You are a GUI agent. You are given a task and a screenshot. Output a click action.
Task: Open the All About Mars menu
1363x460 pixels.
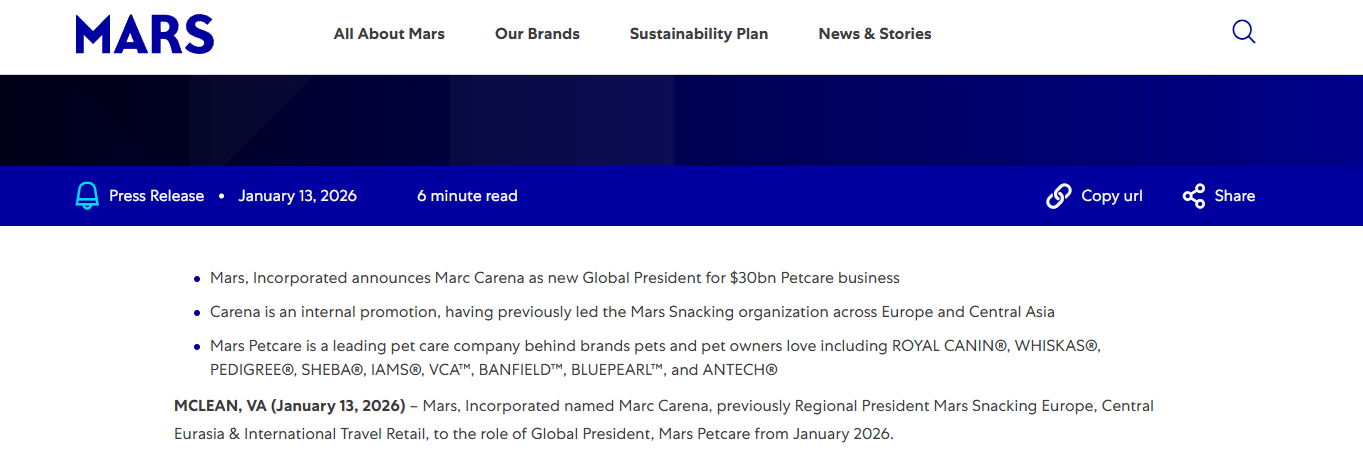pos(389,34)
